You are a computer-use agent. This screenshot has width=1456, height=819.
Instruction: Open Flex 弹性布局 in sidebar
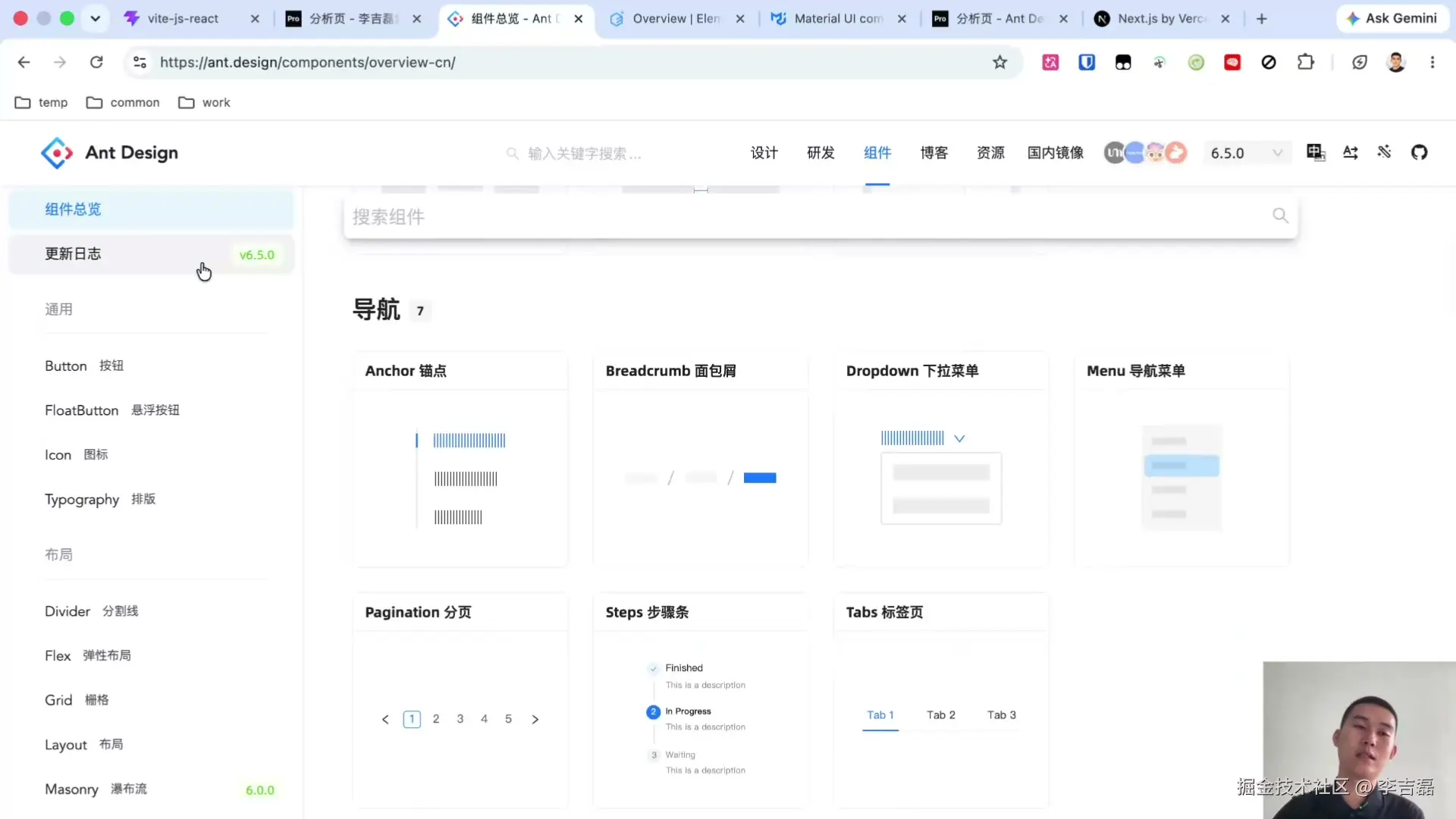pos(151,655)
